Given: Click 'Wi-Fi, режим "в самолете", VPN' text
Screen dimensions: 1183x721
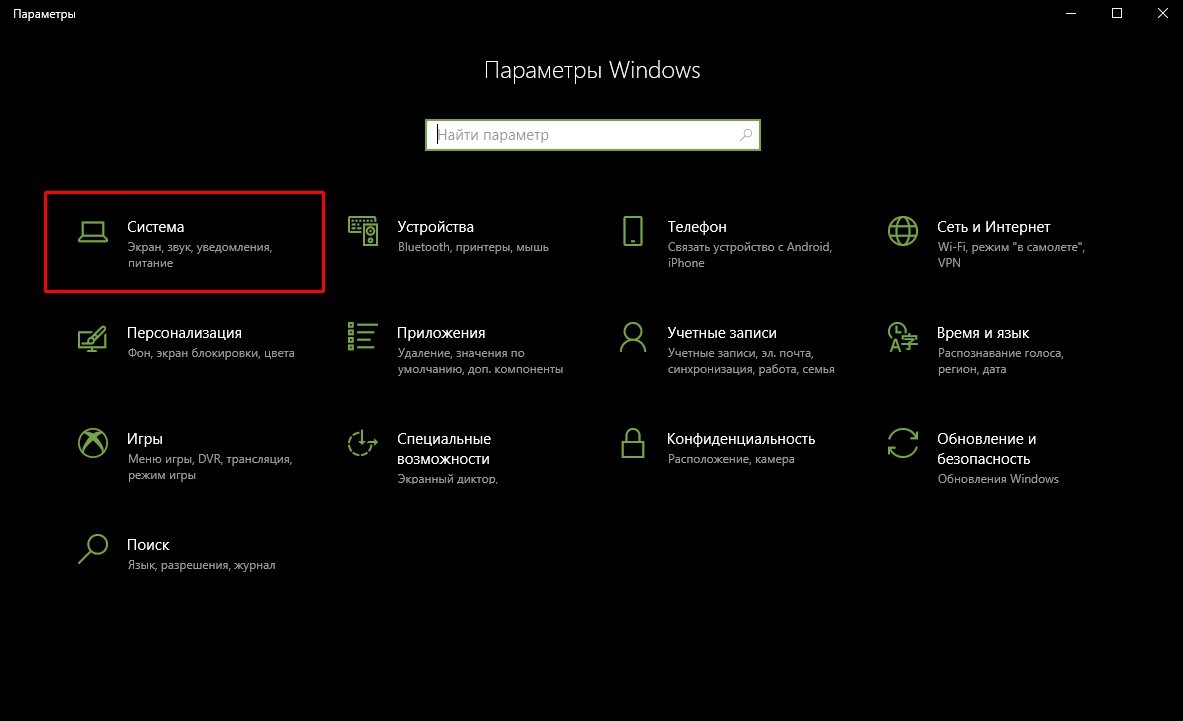Looking at the screenshot, I should coord(1011,255).
